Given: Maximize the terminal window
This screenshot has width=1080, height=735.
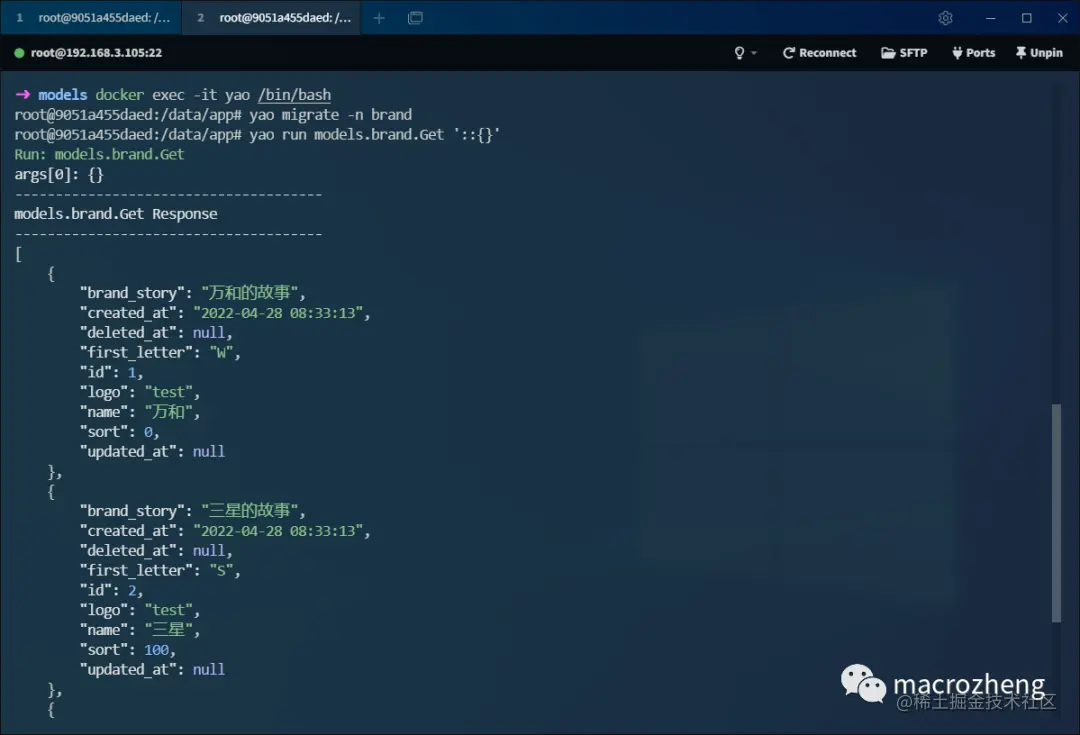Looking at the screenshot, I should click(x=1026, y=18).
